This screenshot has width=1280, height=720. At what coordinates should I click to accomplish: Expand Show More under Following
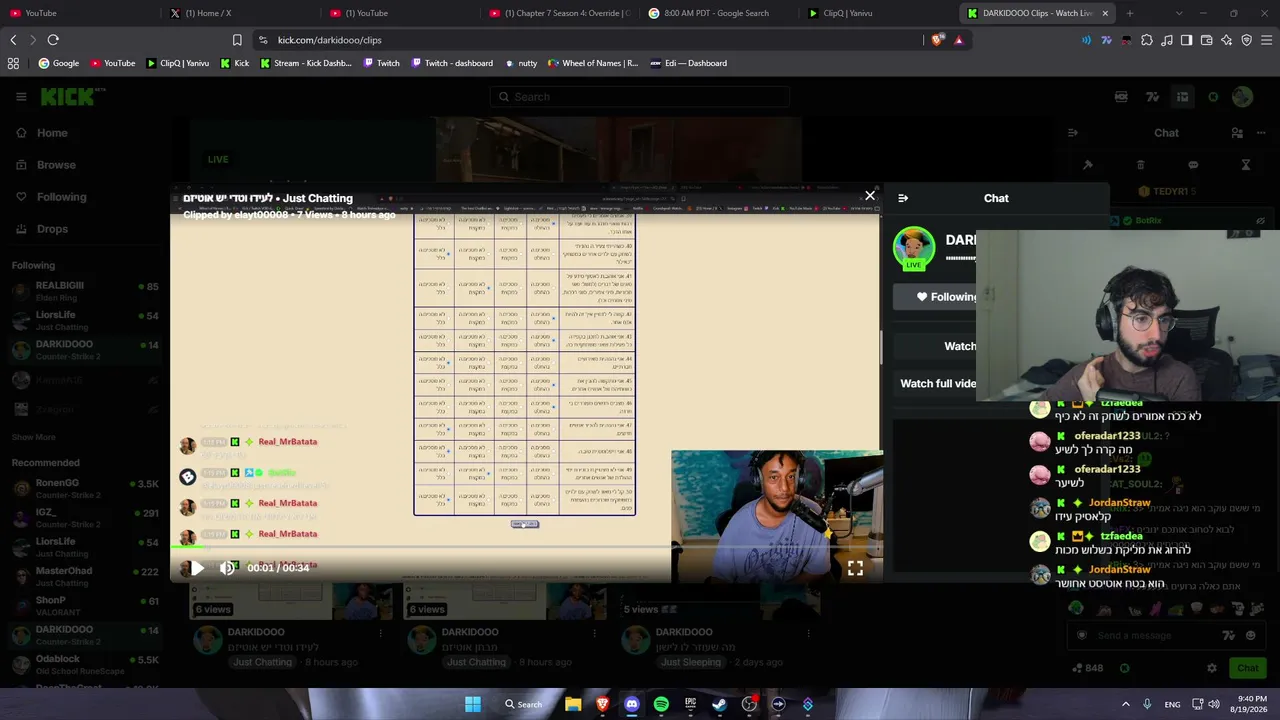(33, 437)
